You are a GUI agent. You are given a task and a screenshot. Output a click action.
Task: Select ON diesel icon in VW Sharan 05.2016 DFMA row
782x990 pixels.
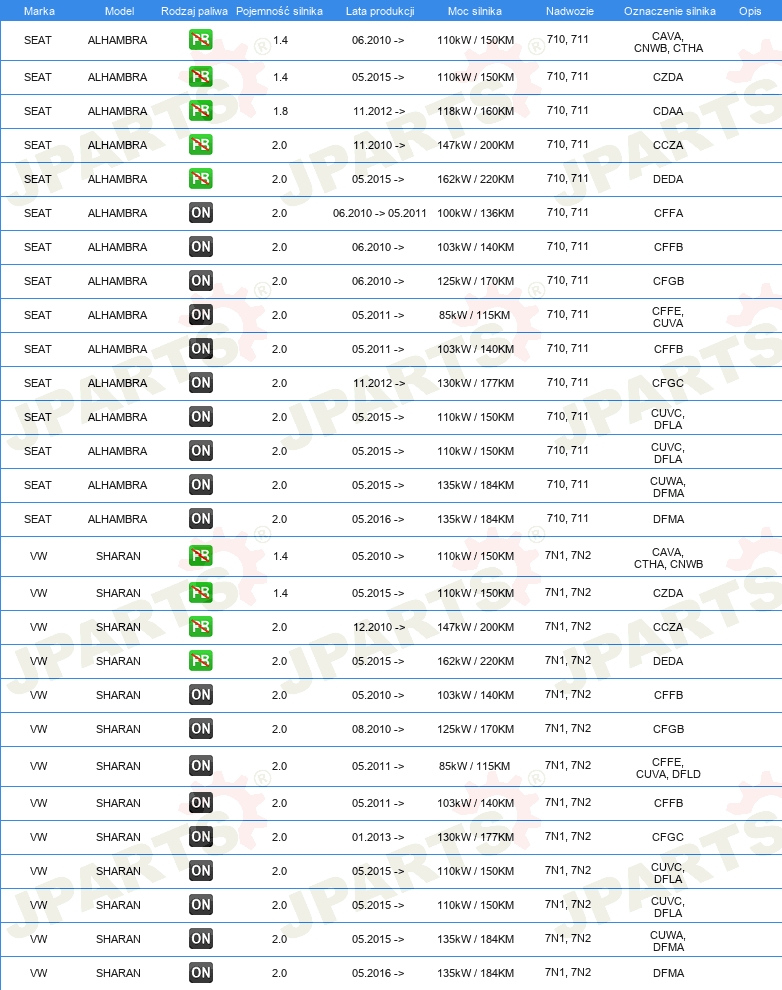[x=201, y=973]
